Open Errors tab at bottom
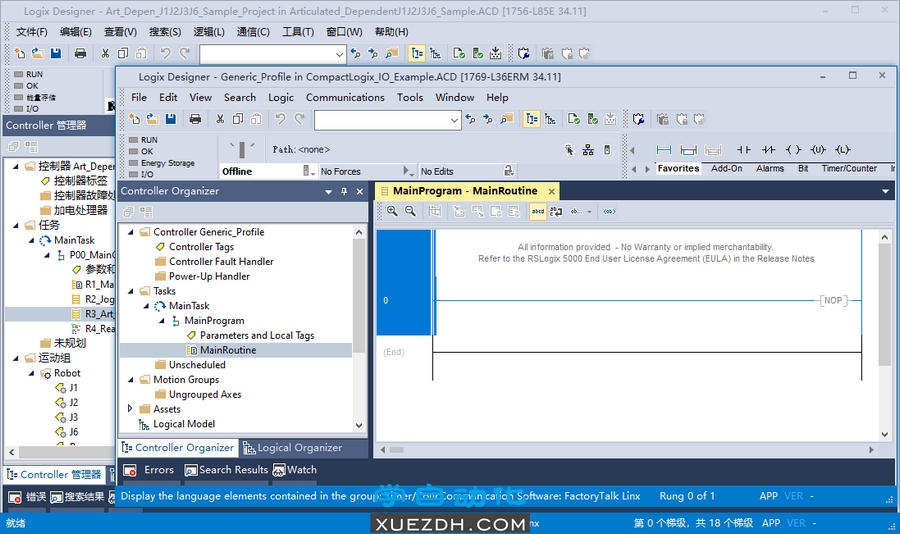Viewport: 900px width, 534px height. pos(150,470)
